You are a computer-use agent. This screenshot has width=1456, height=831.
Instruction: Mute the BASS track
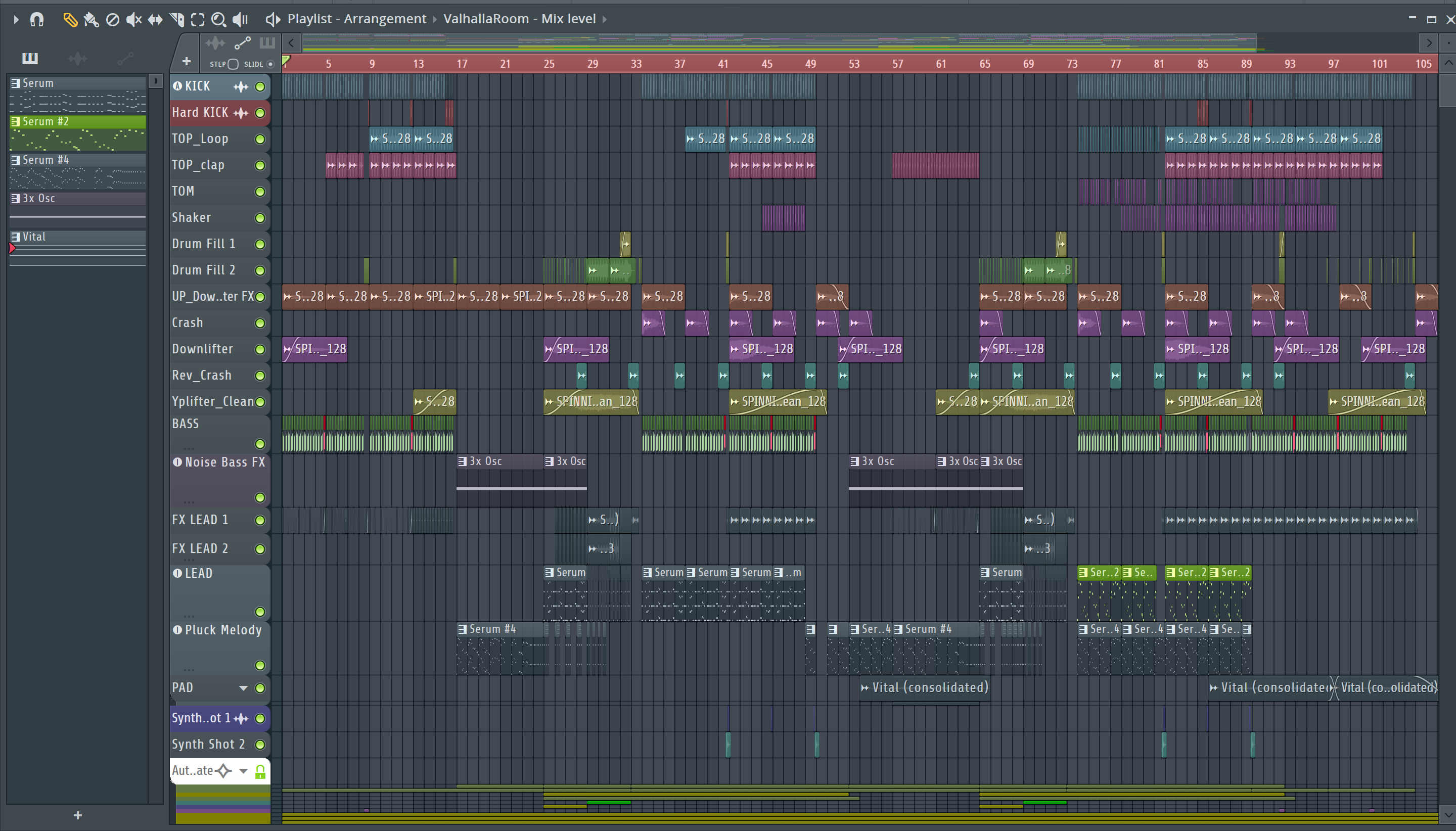point(260,444)
